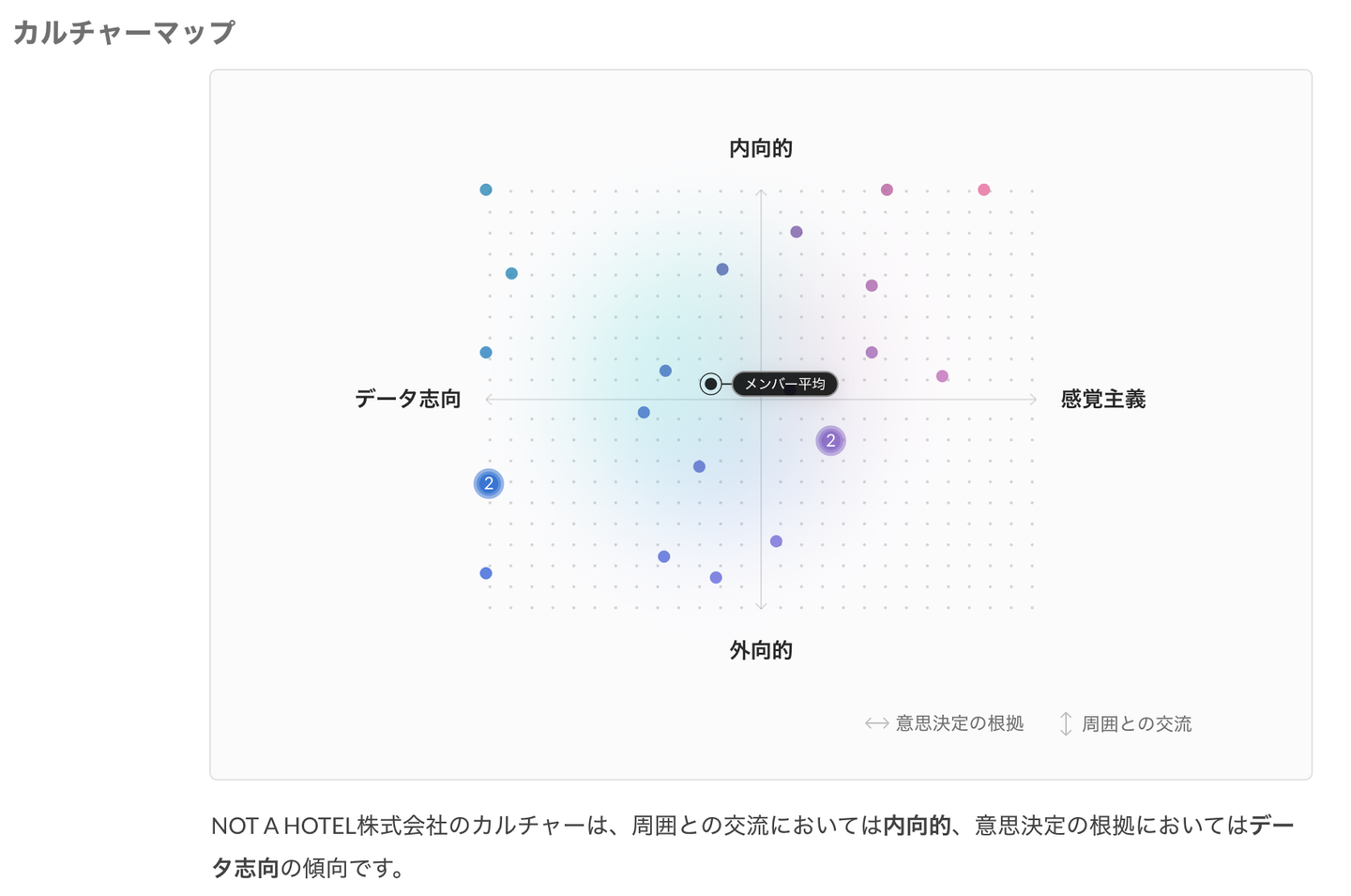Click the blue cluster badge numbered 2

pos(488,483)
